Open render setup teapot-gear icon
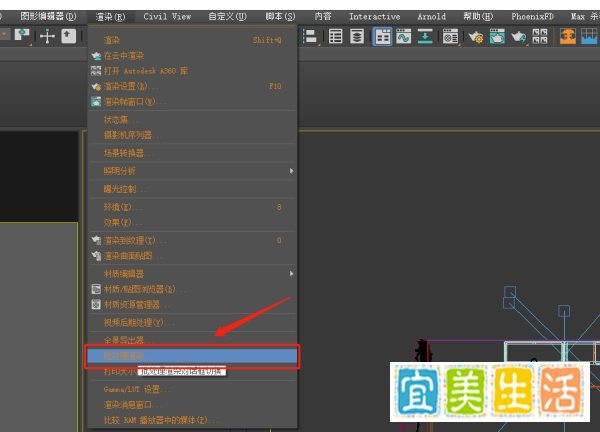Image resolution: width=600 pixels, height=432 pixels. (476, 37)
